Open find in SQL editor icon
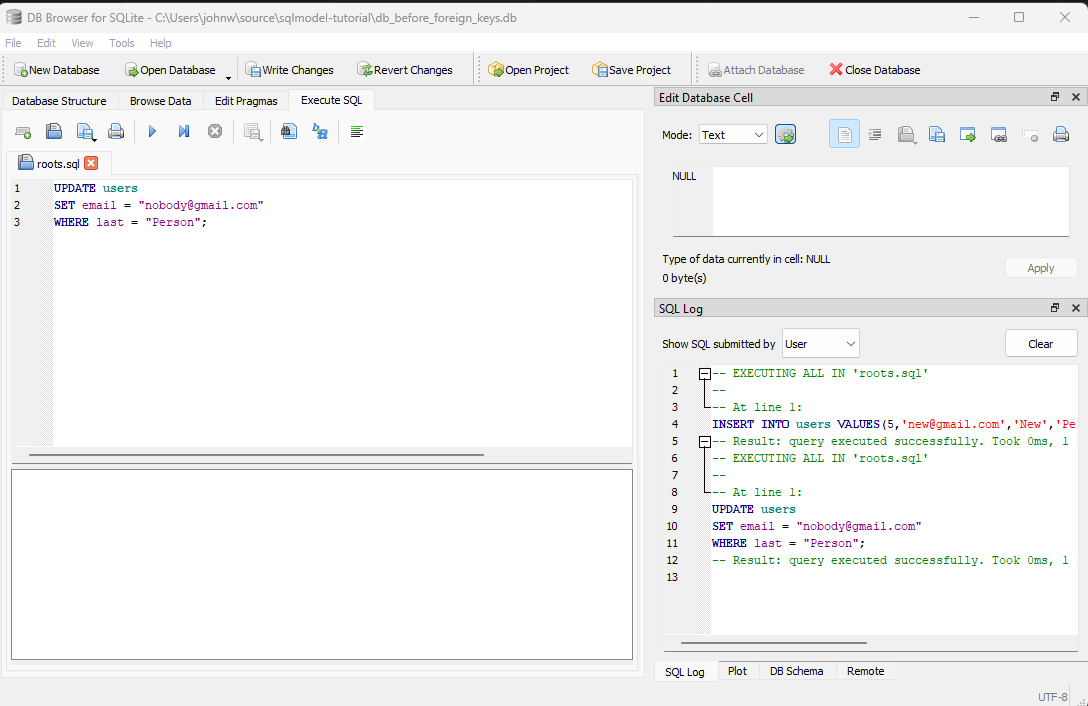Image resolution: width=1088 pixels, height=706 pixels. [x=289, y=131]
